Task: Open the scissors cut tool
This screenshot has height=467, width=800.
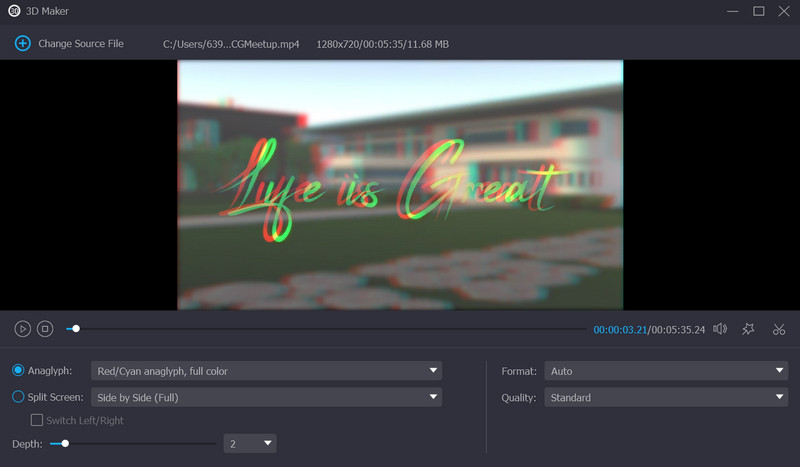Action: 779,329
